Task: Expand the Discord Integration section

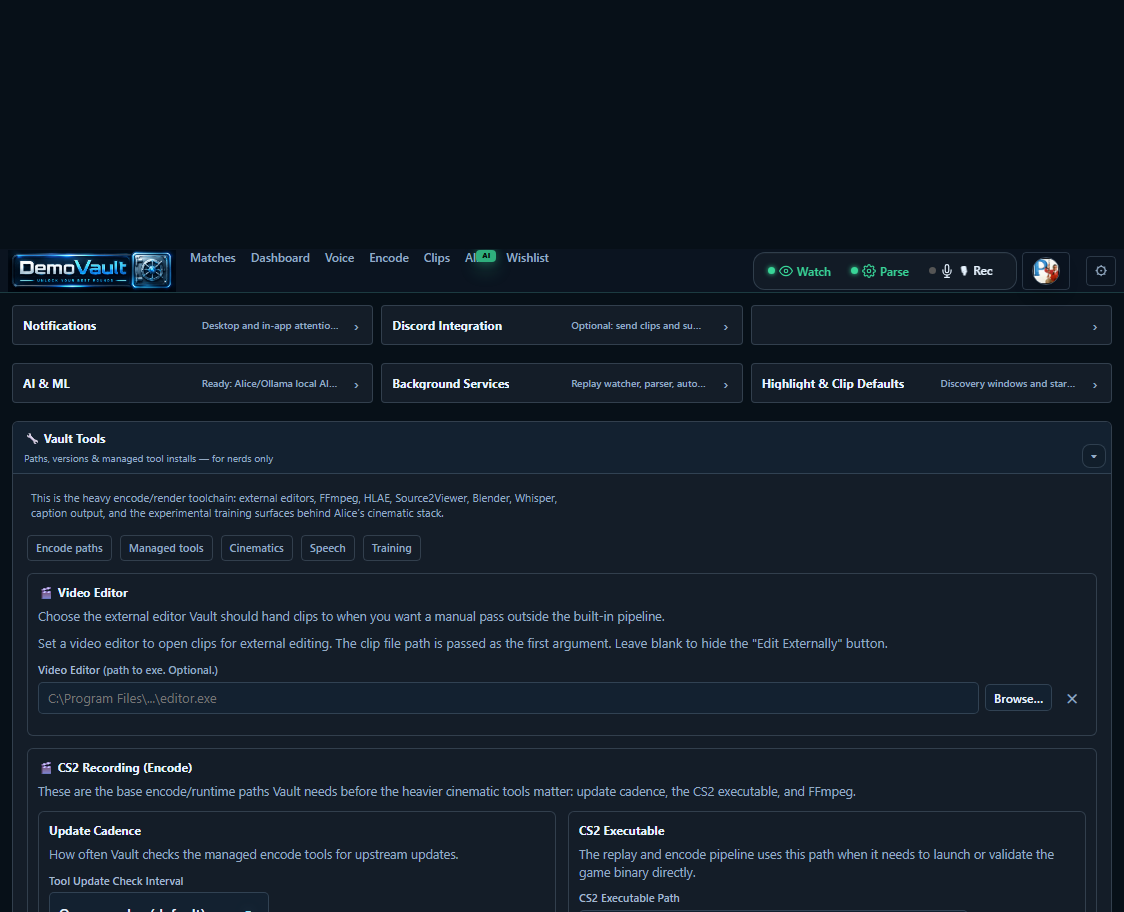Action: [561, 326]
